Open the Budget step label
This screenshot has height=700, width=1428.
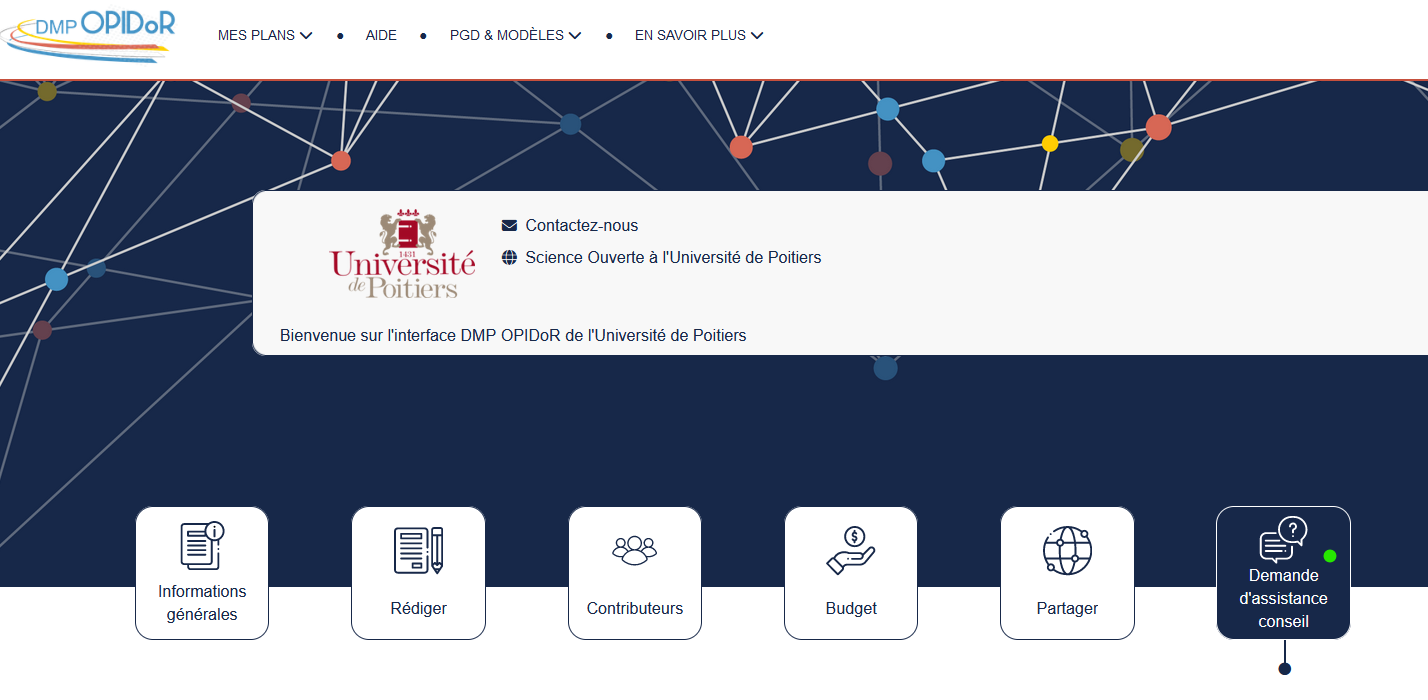tap(851, 608)
